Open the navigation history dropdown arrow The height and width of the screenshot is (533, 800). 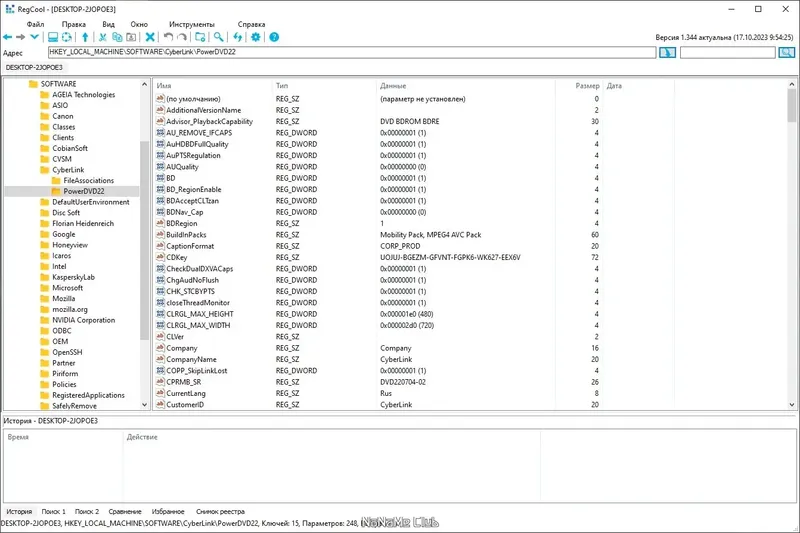click(34, 37)
